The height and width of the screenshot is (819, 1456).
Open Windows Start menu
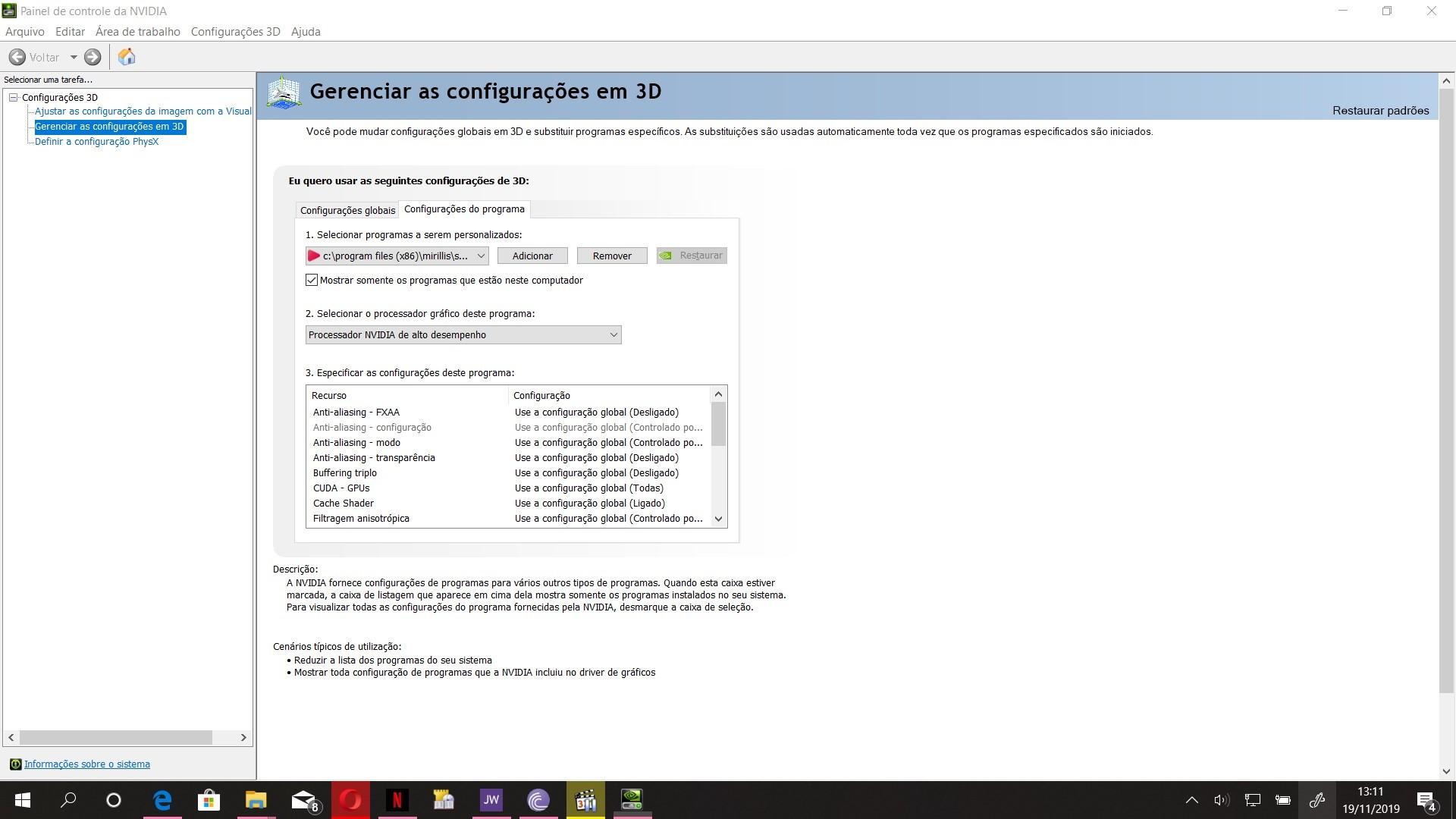coord(23,800)
